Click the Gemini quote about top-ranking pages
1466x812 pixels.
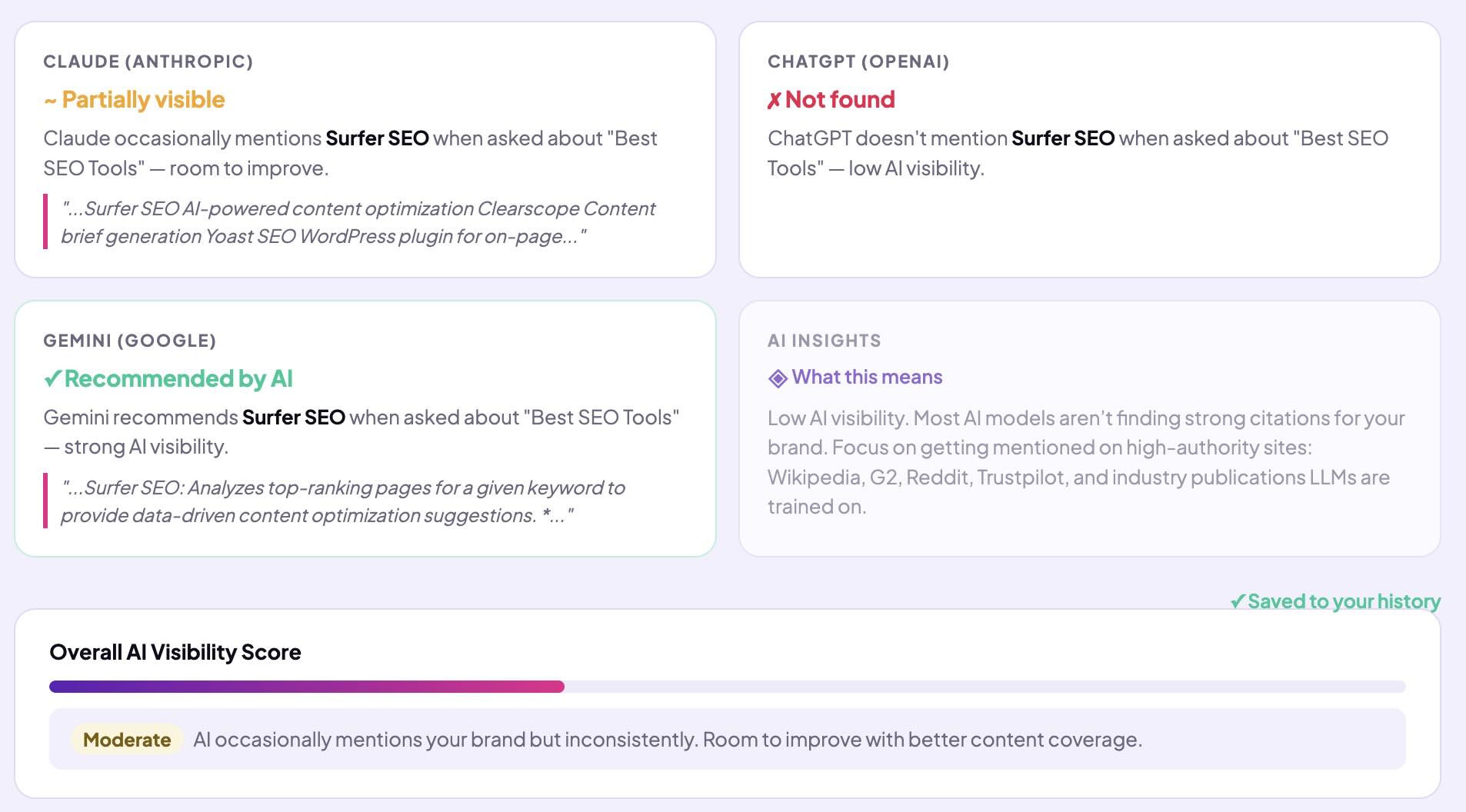(x=343, y=501)
